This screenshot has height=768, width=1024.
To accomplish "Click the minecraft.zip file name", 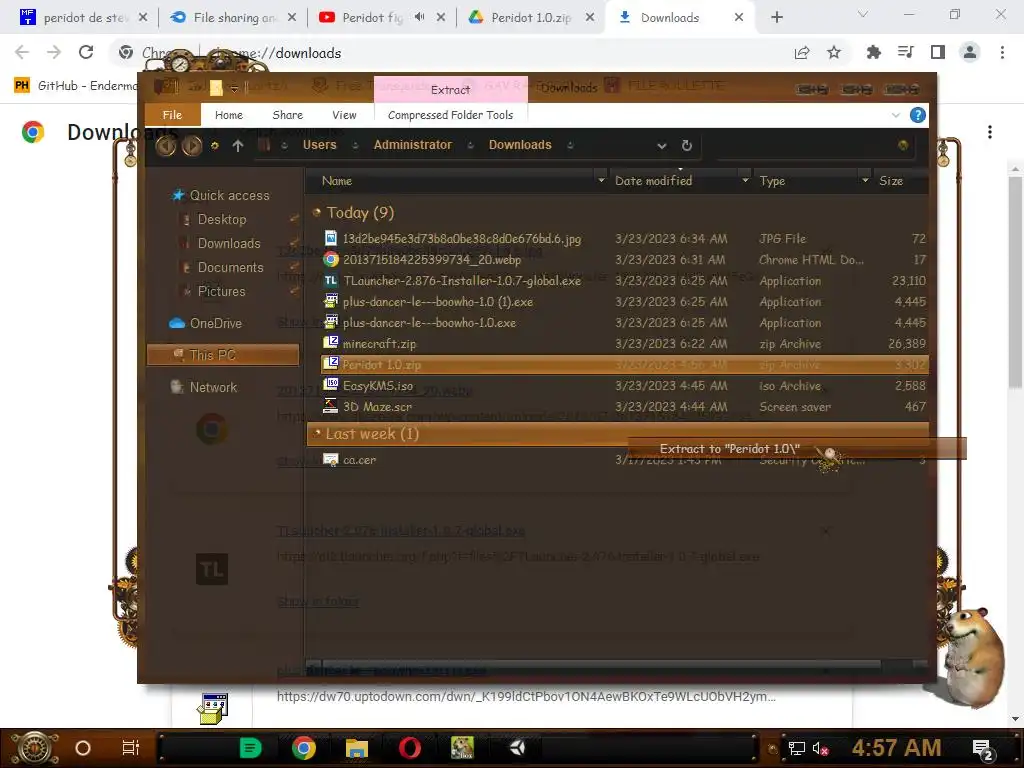I will [379, 344].
